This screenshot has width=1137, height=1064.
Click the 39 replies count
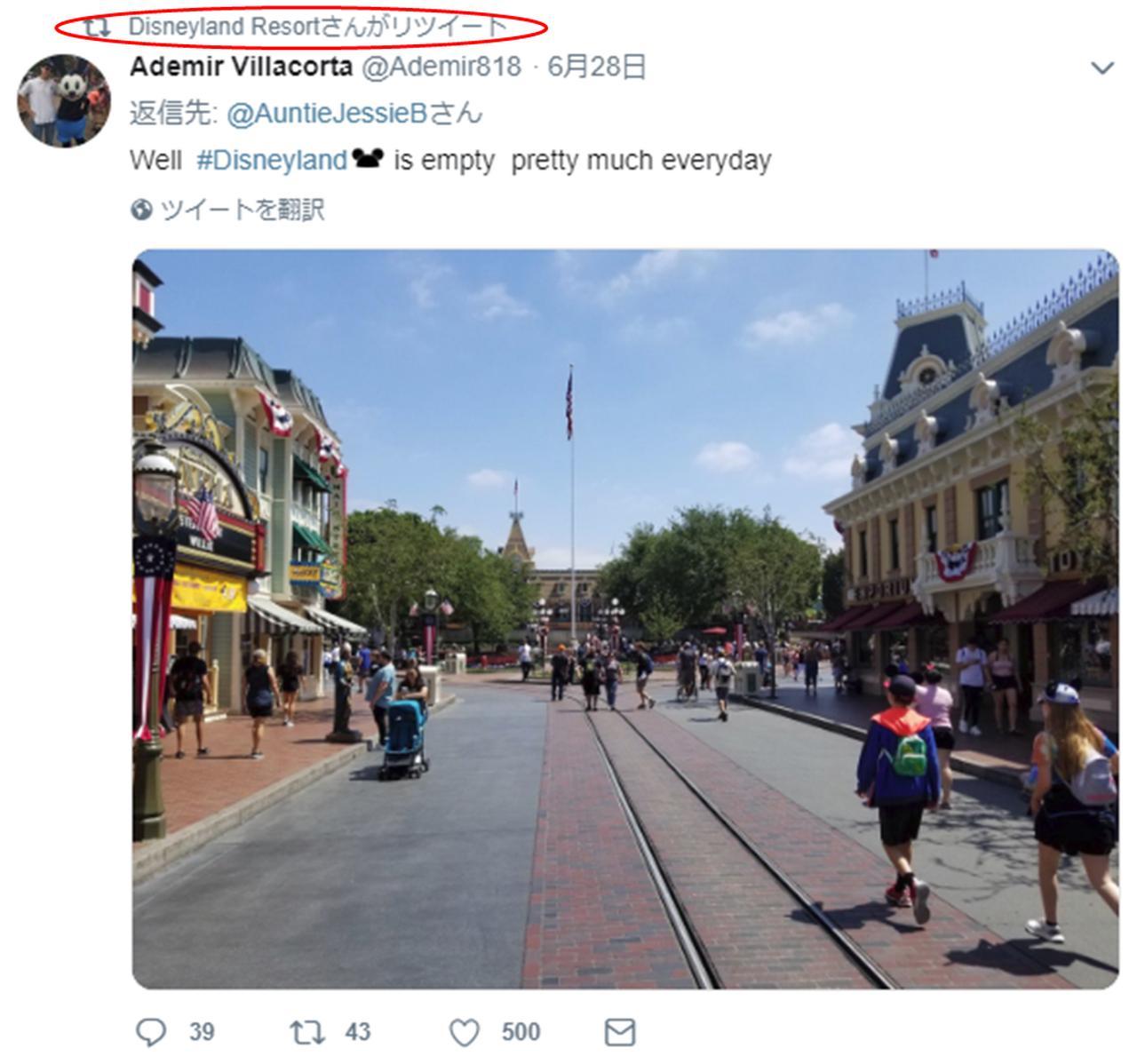click(202, 1032)
